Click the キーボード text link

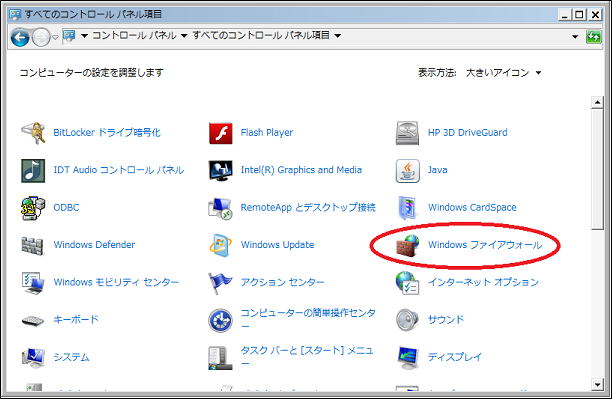point(76,320)
